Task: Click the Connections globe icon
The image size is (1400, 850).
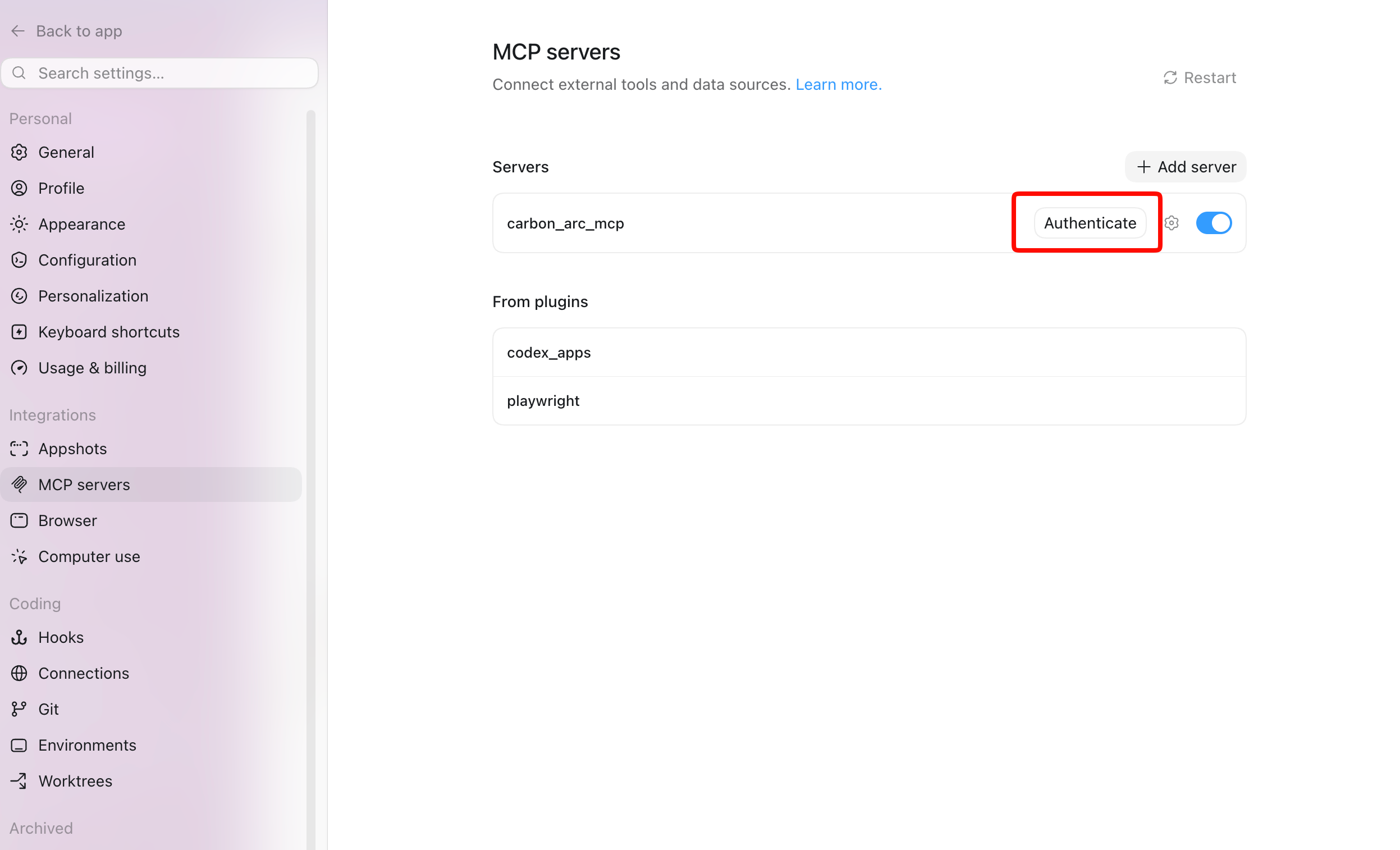Action: tap(19, 673)
